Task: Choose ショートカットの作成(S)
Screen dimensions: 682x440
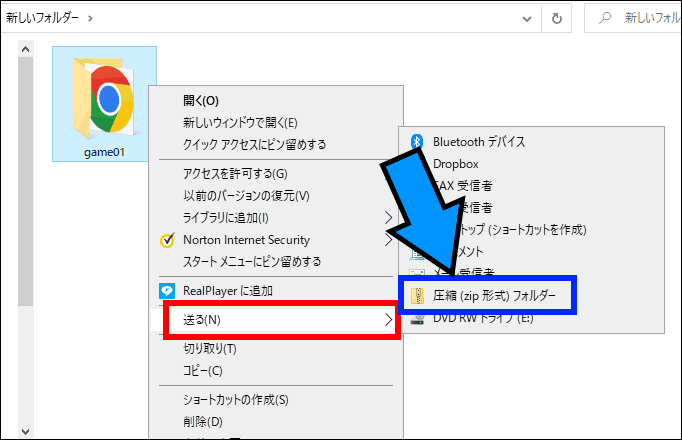Action: pyautogui.click(x=276, y=400)
